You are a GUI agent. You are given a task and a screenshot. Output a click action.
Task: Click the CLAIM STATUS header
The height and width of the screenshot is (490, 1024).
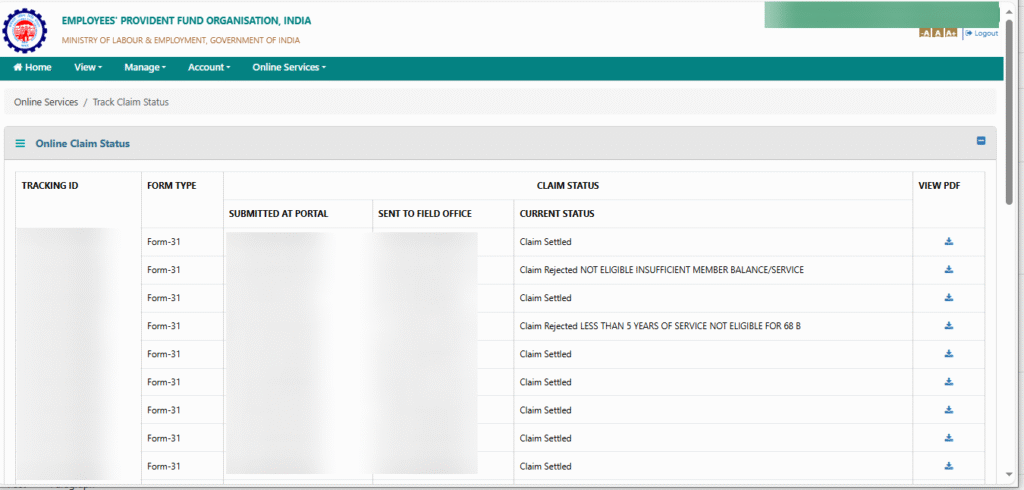pos(568,186)
